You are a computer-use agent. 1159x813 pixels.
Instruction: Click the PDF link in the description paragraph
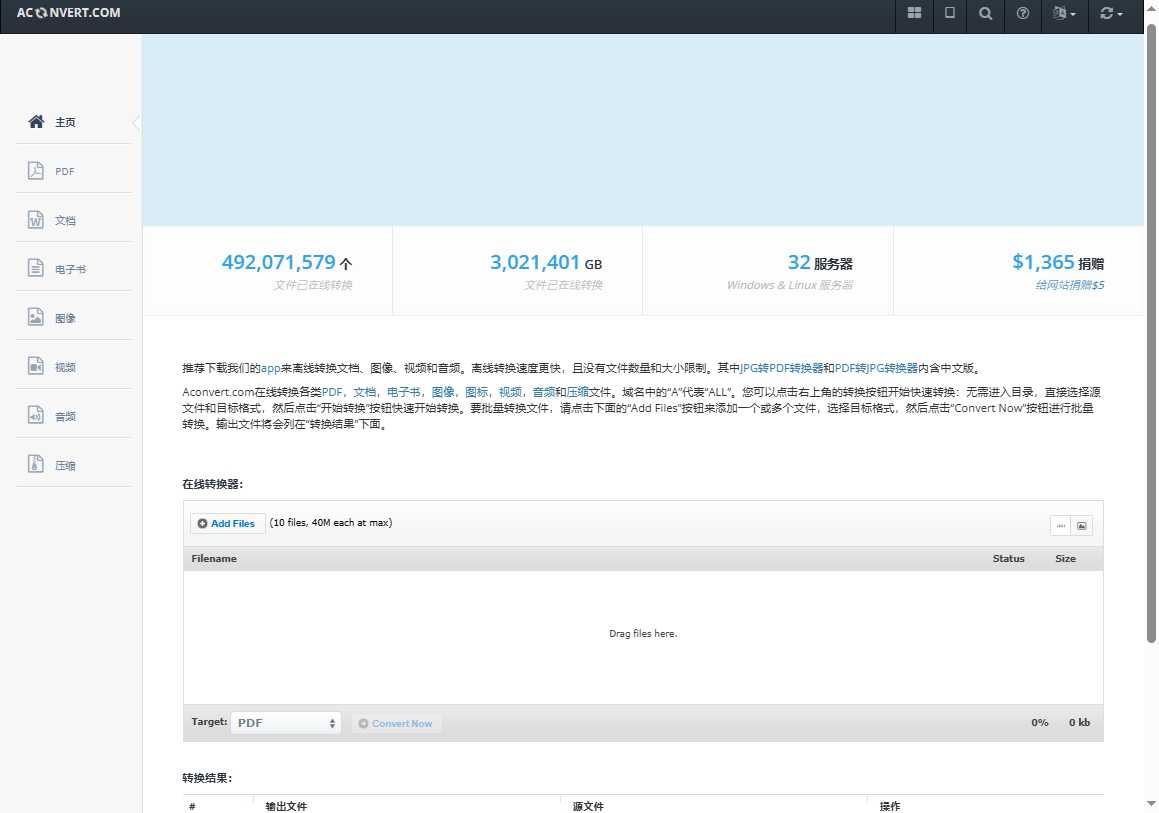click(x=332, y=392)
